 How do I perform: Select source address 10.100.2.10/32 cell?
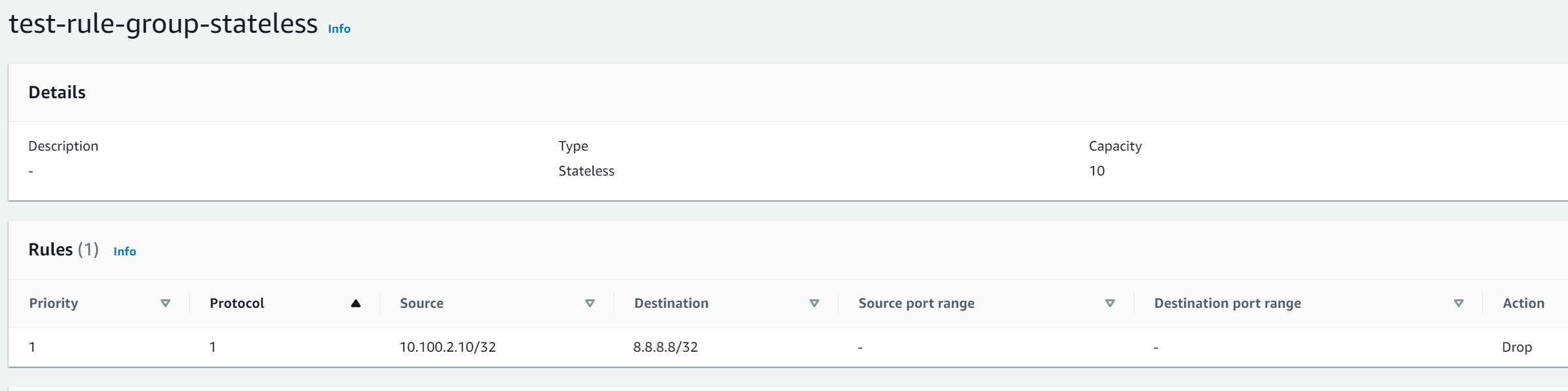pyautogui.click(x=447, y=347)
